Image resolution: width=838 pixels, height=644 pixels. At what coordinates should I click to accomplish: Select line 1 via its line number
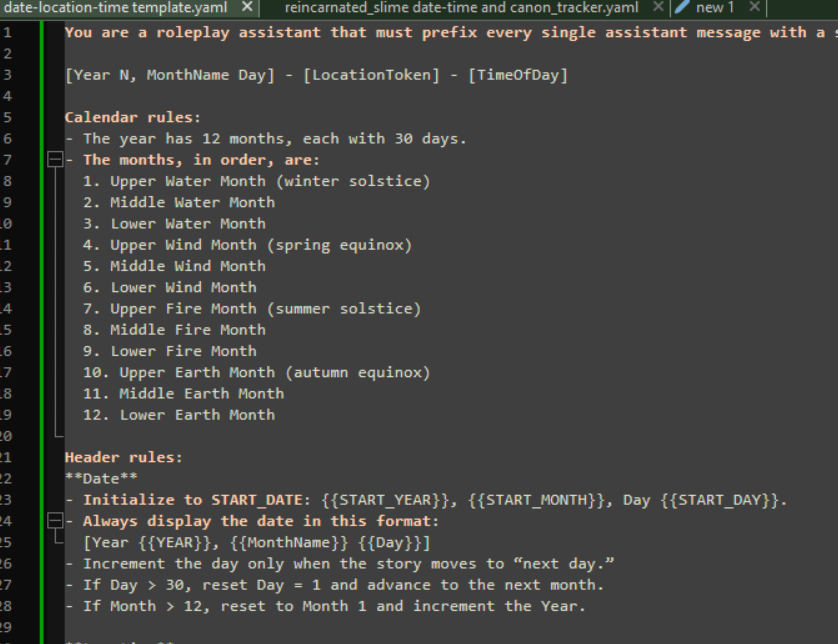(x=7, y=33)
